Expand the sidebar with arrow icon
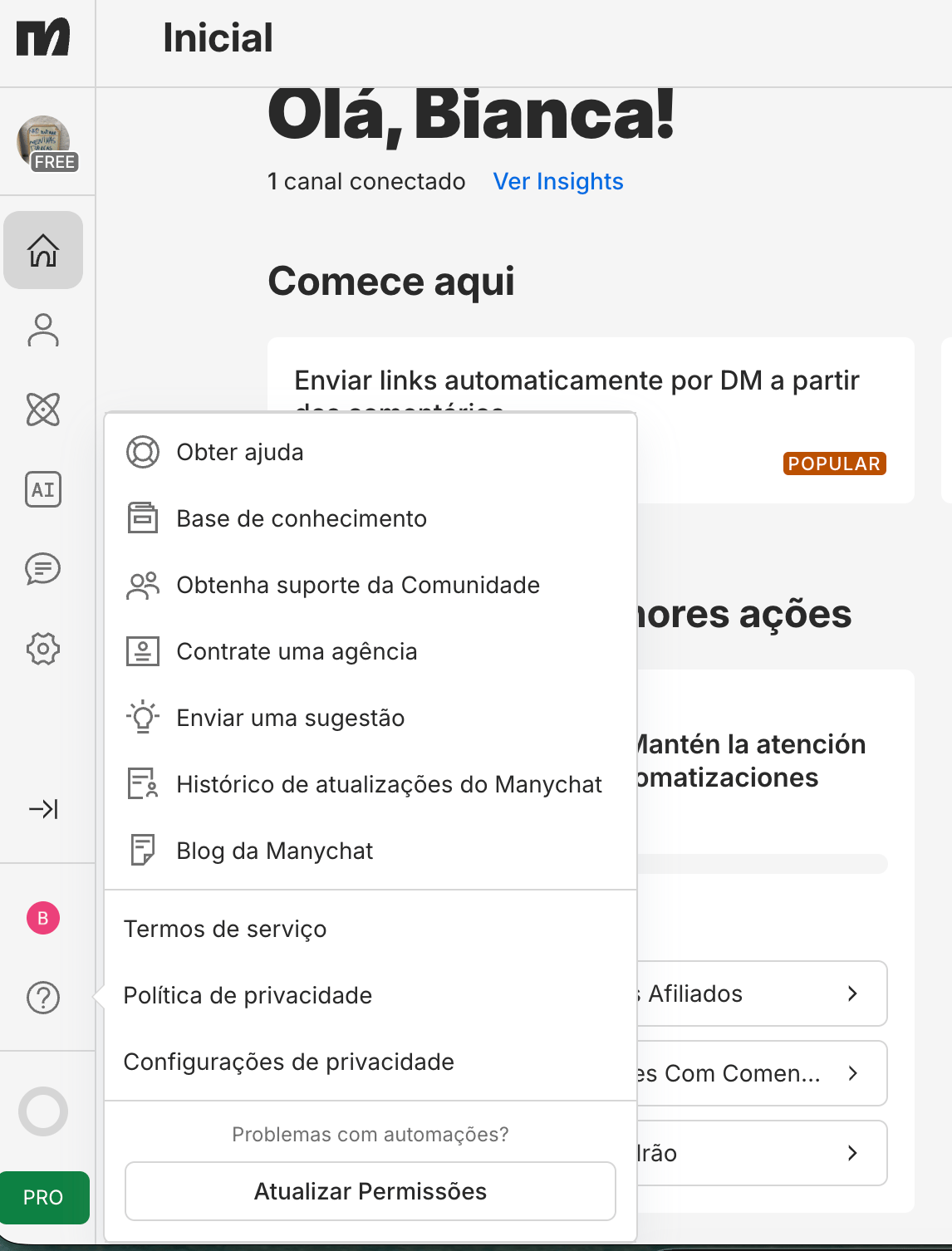Image resolution: width=952 pixels, height=1251 pixels. (43, 808)
